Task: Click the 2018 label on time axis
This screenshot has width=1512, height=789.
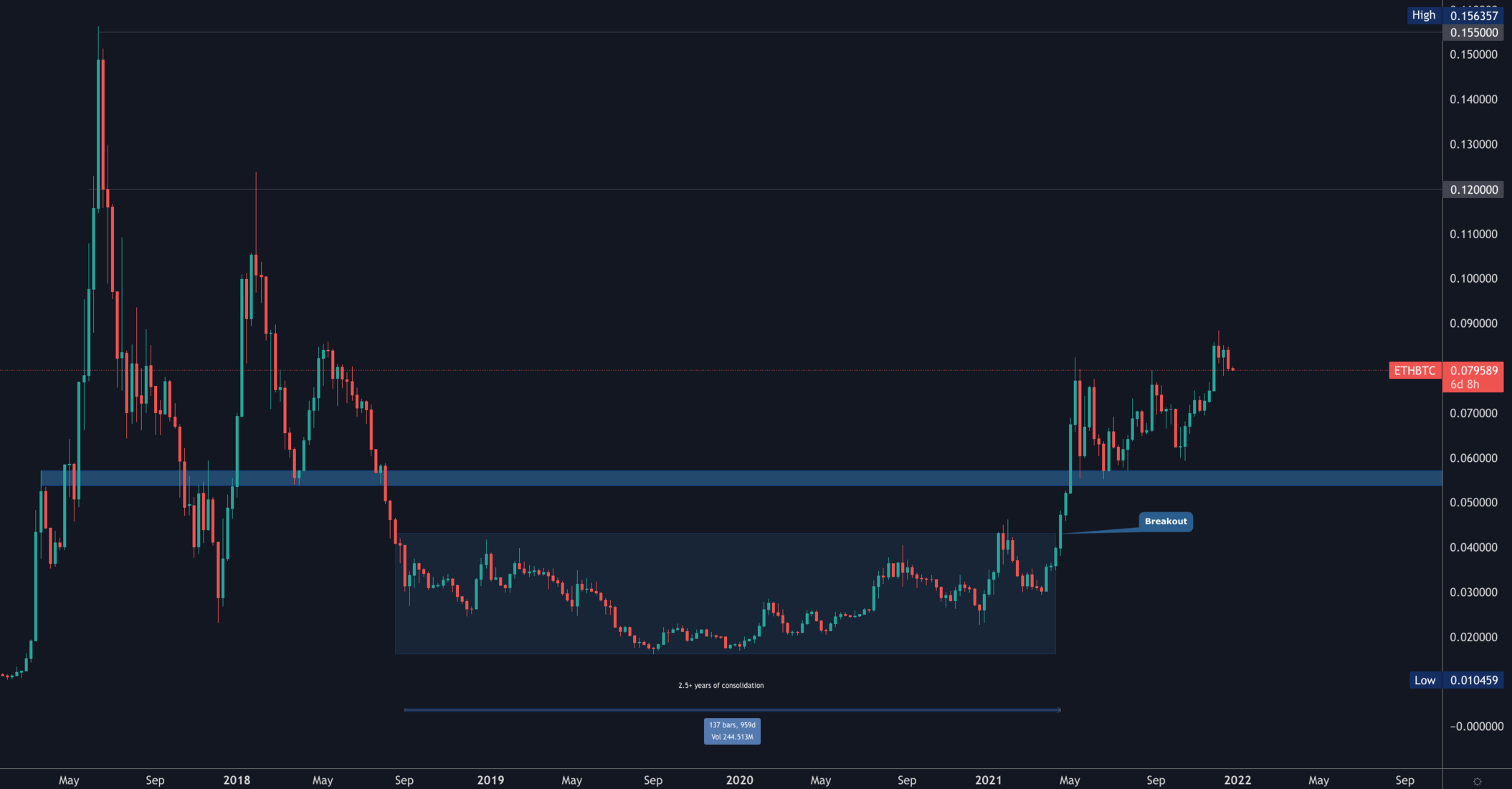Action: [x=237, y=780]
